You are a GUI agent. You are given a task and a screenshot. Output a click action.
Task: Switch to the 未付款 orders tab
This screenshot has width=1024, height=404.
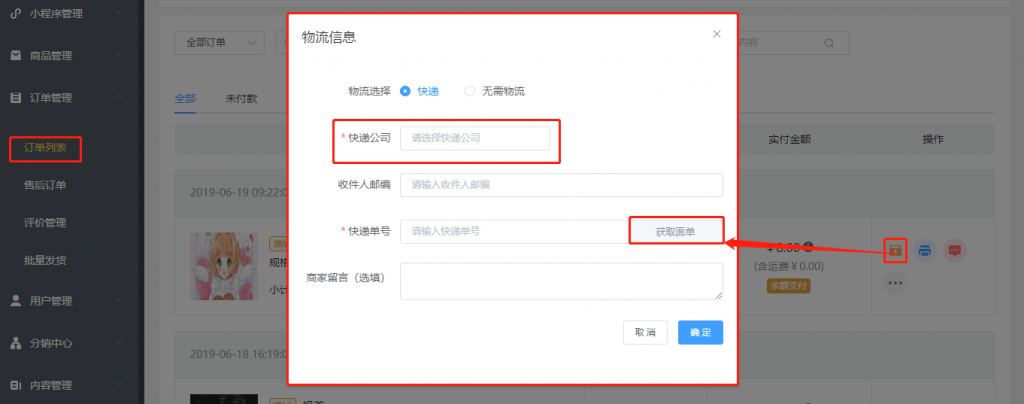242,99
